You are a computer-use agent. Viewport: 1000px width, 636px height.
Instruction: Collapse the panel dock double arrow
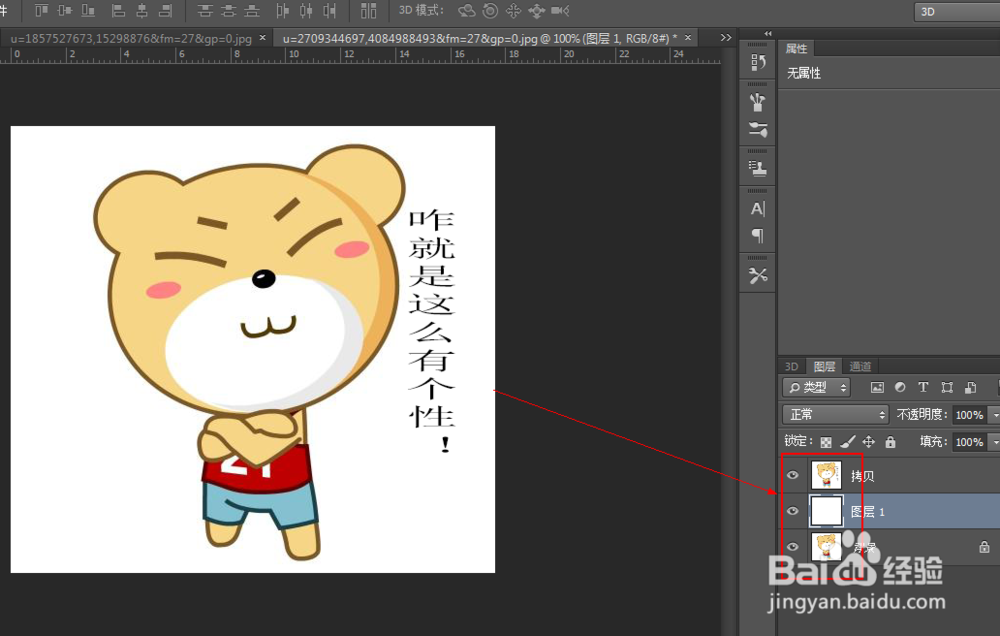click(768, 33)
